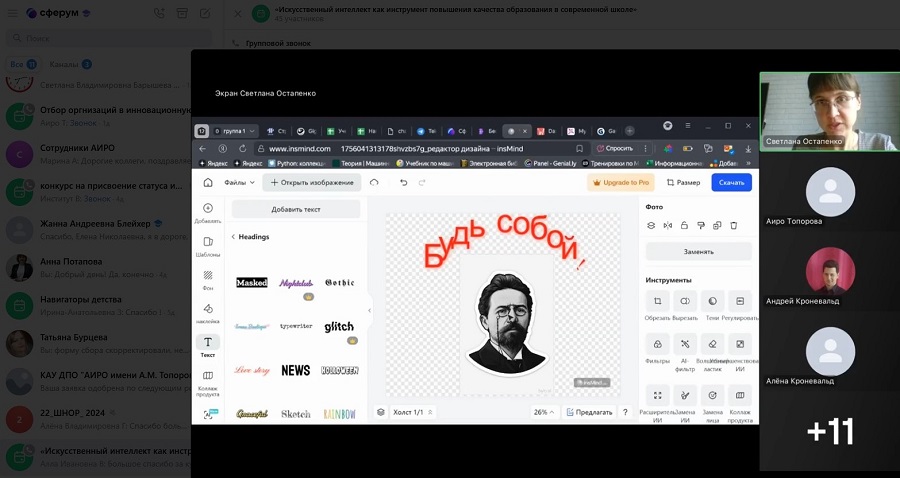900x478 pixels.
Task: Flip the photo with mirror icon
Action: (x=668, y=226)
